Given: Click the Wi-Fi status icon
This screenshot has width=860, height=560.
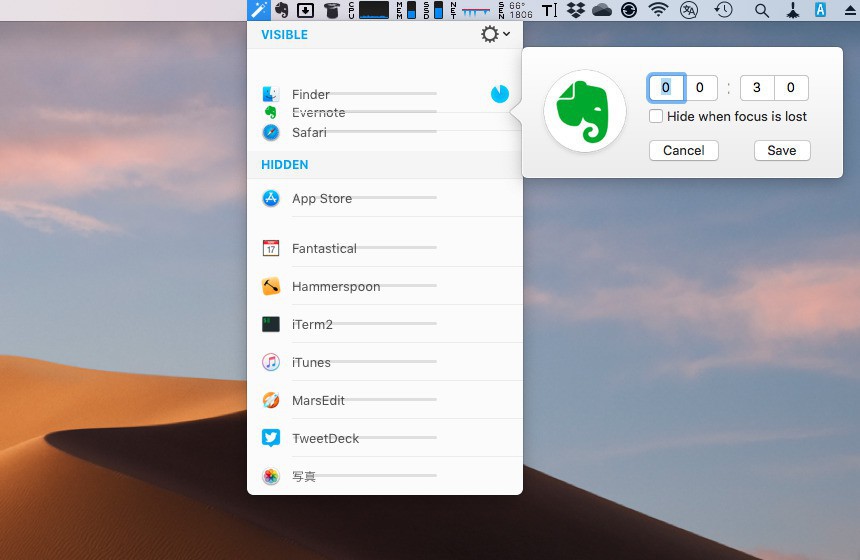Looking at the screenshot, I should point(658,10).
